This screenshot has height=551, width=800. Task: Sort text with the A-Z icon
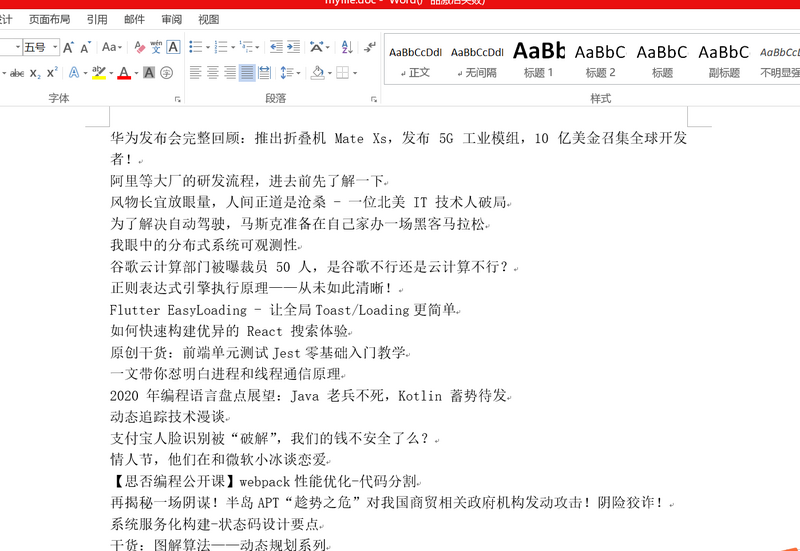pos(347,47)
